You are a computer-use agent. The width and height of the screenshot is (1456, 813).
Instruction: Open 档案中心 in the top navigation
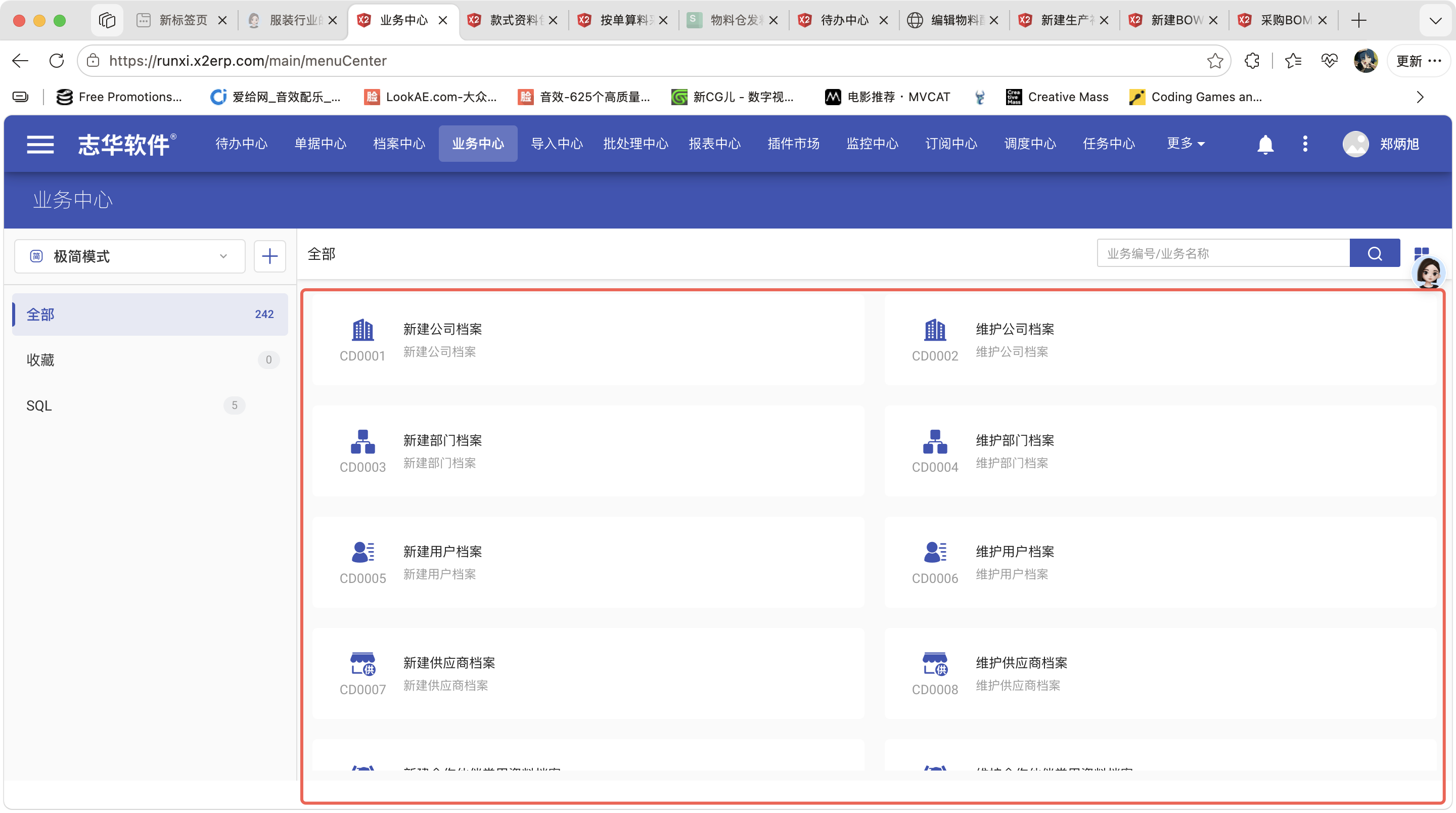pos(399,144)
